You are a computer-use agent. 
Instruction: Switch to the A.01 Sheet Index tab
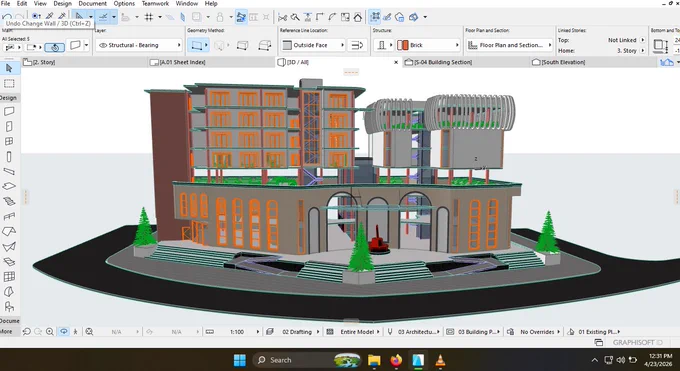point(211,62)
